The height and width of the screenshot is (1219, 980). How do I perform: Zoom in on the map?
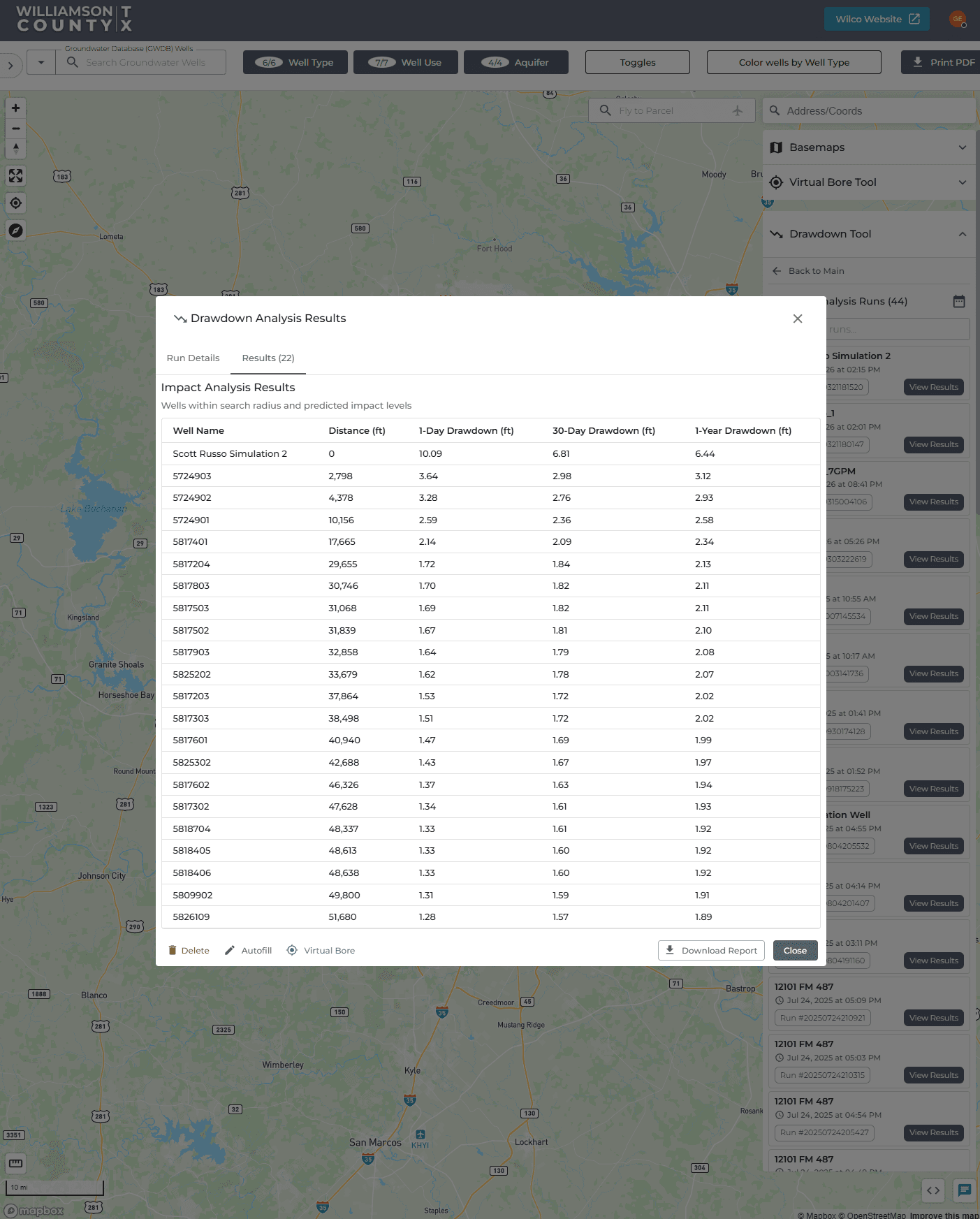(15, 108)
